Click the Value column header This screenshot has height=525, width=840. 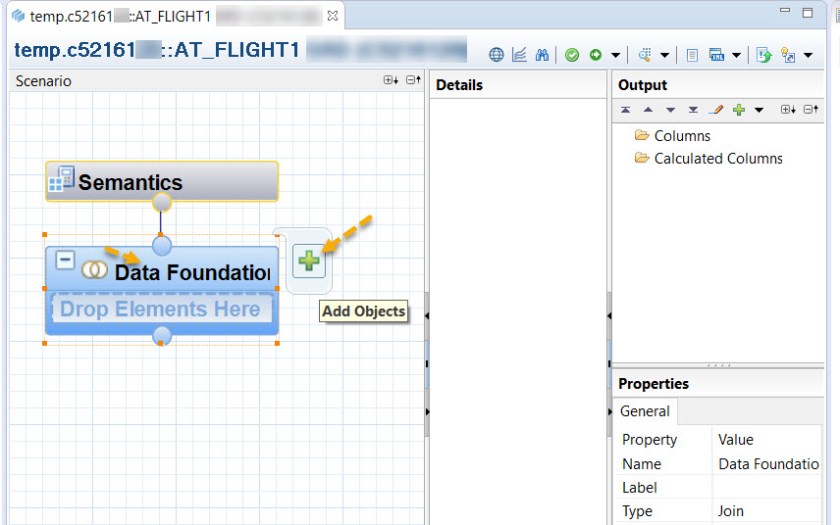(736, 440)
